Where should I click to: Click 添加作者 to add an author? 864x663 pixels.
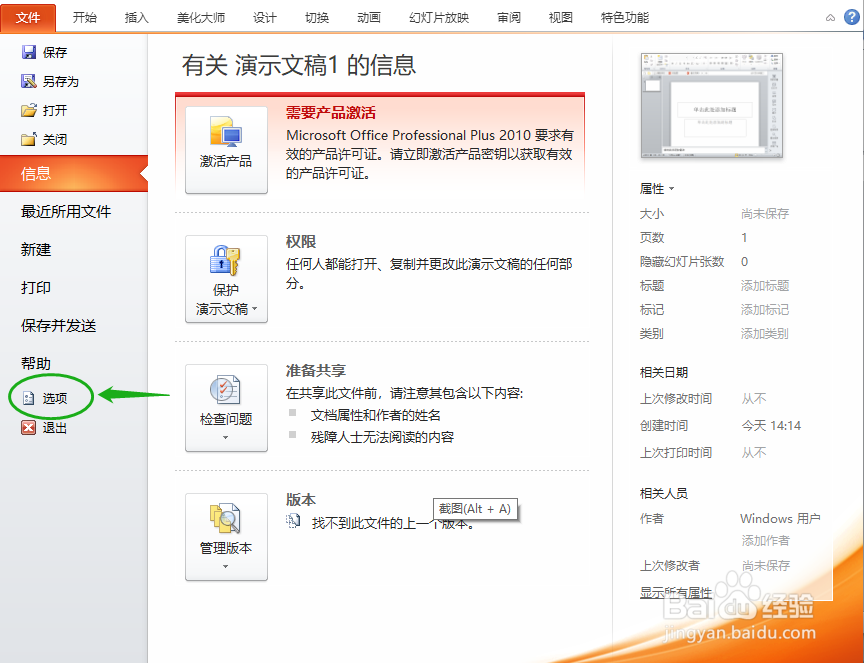[x=765, y=541]
